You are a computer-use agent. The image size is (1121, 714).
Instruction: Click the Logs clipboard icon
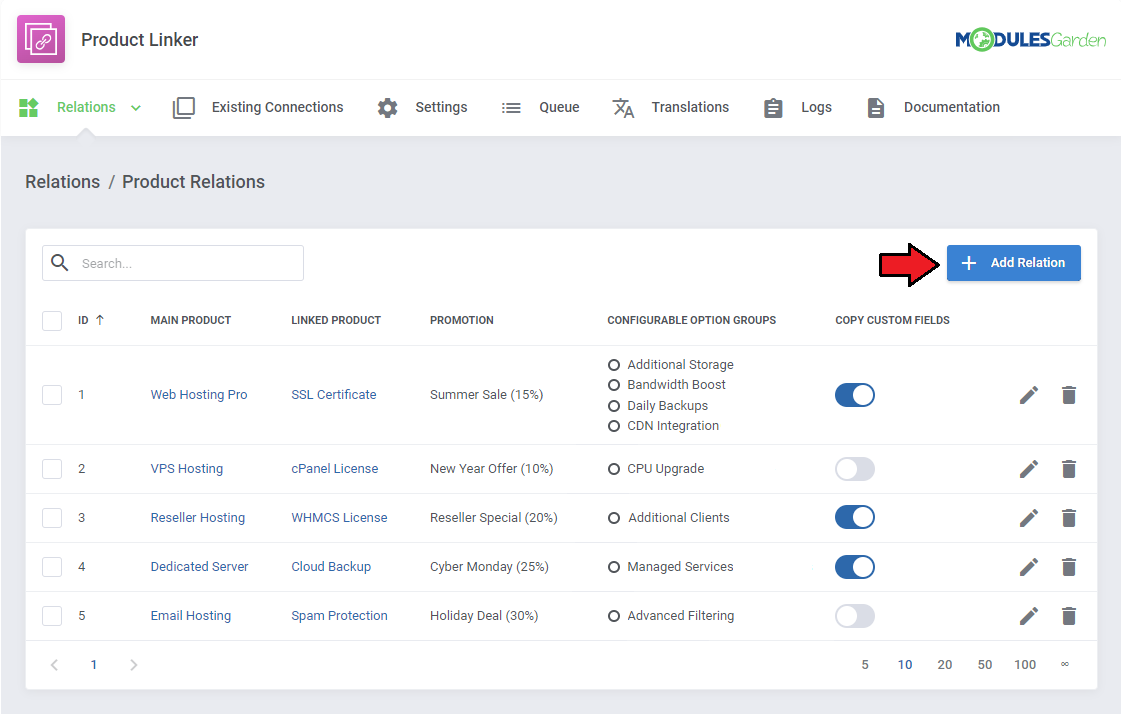[773, 108]
